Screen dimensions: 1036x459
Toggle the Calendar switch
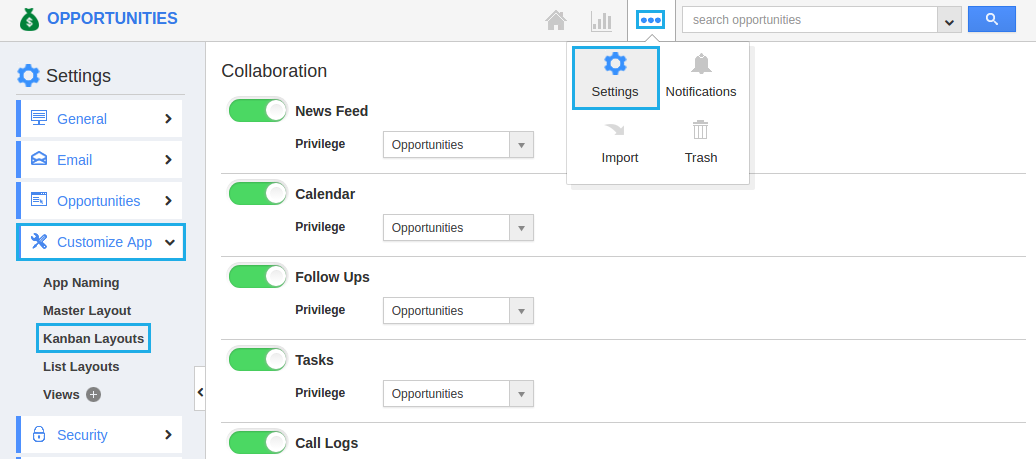(x=258, y=194)
